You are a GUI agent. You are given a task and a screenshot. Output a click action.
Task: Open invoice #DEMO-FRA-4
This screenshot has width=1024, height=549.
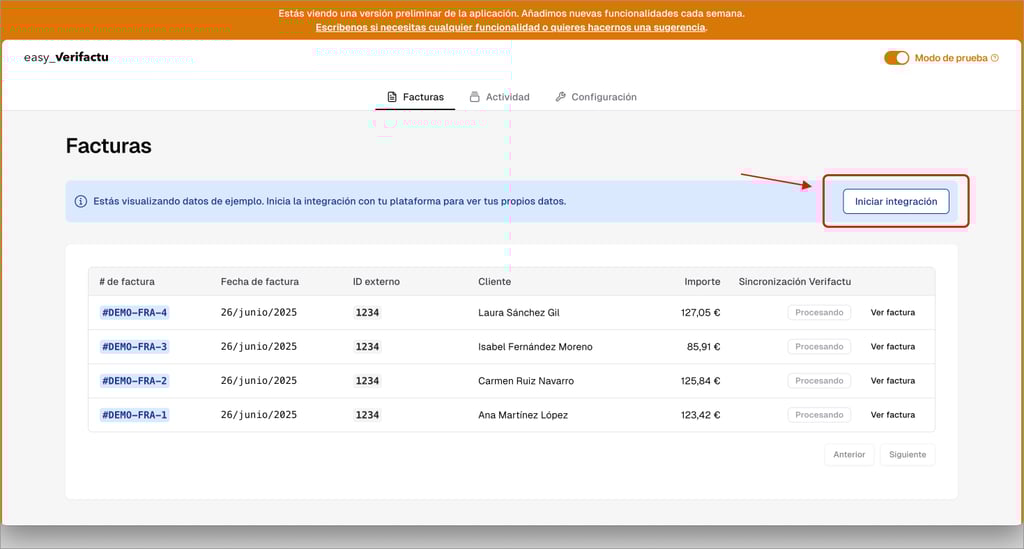pyautogui.click(x=134, y=313)
